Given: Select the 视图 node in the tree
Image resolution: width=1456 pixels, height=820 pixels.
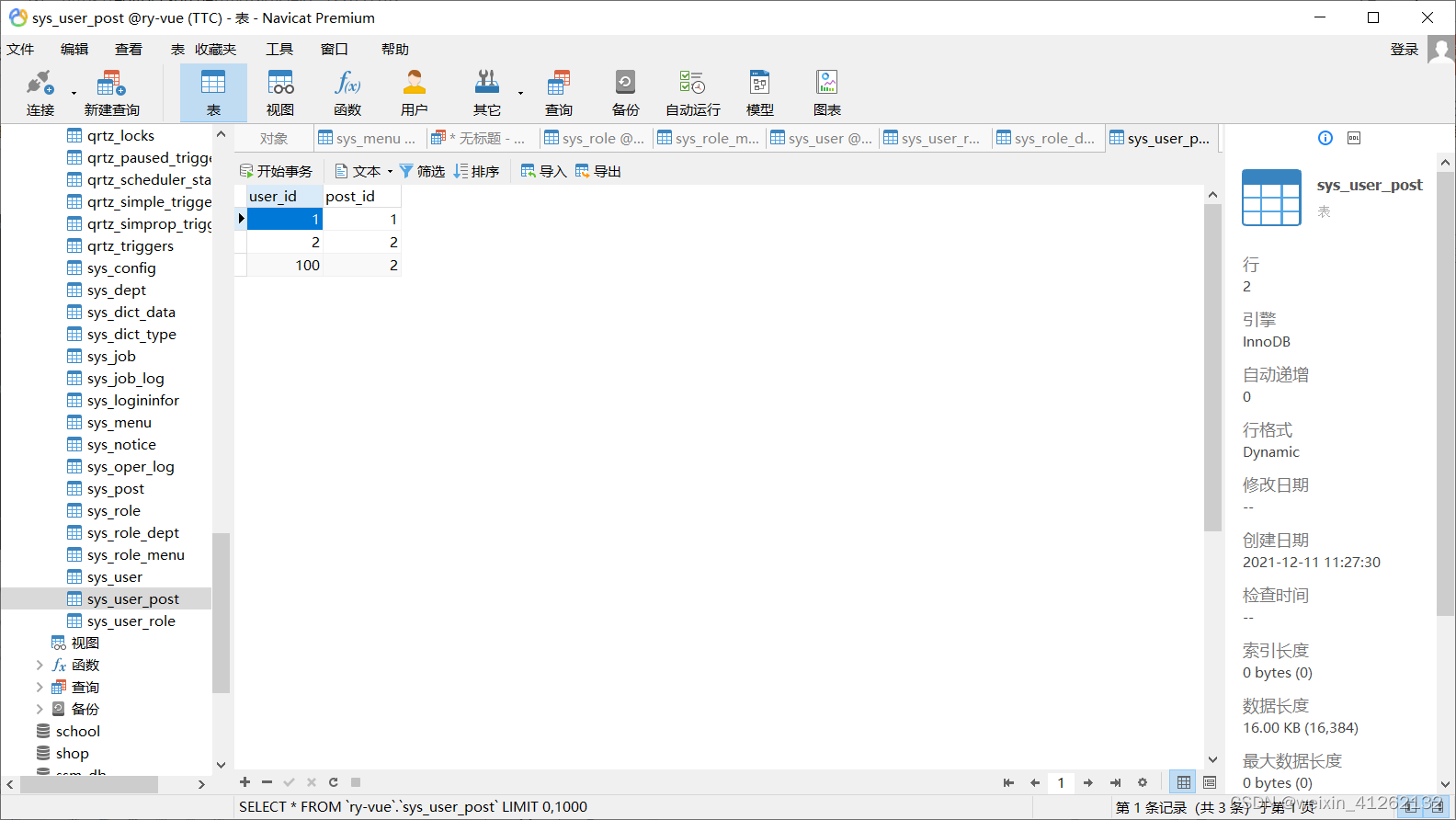Looking at the screenshot, I should (85, 643).
